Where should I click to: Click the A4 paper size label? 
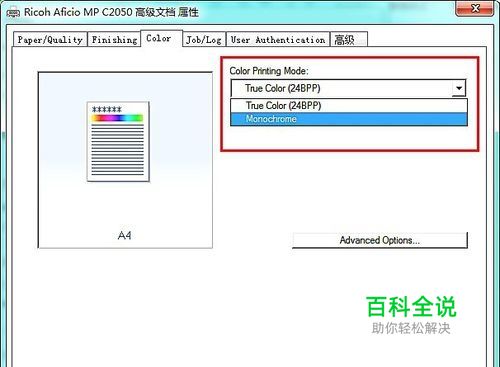click(124, 236)
